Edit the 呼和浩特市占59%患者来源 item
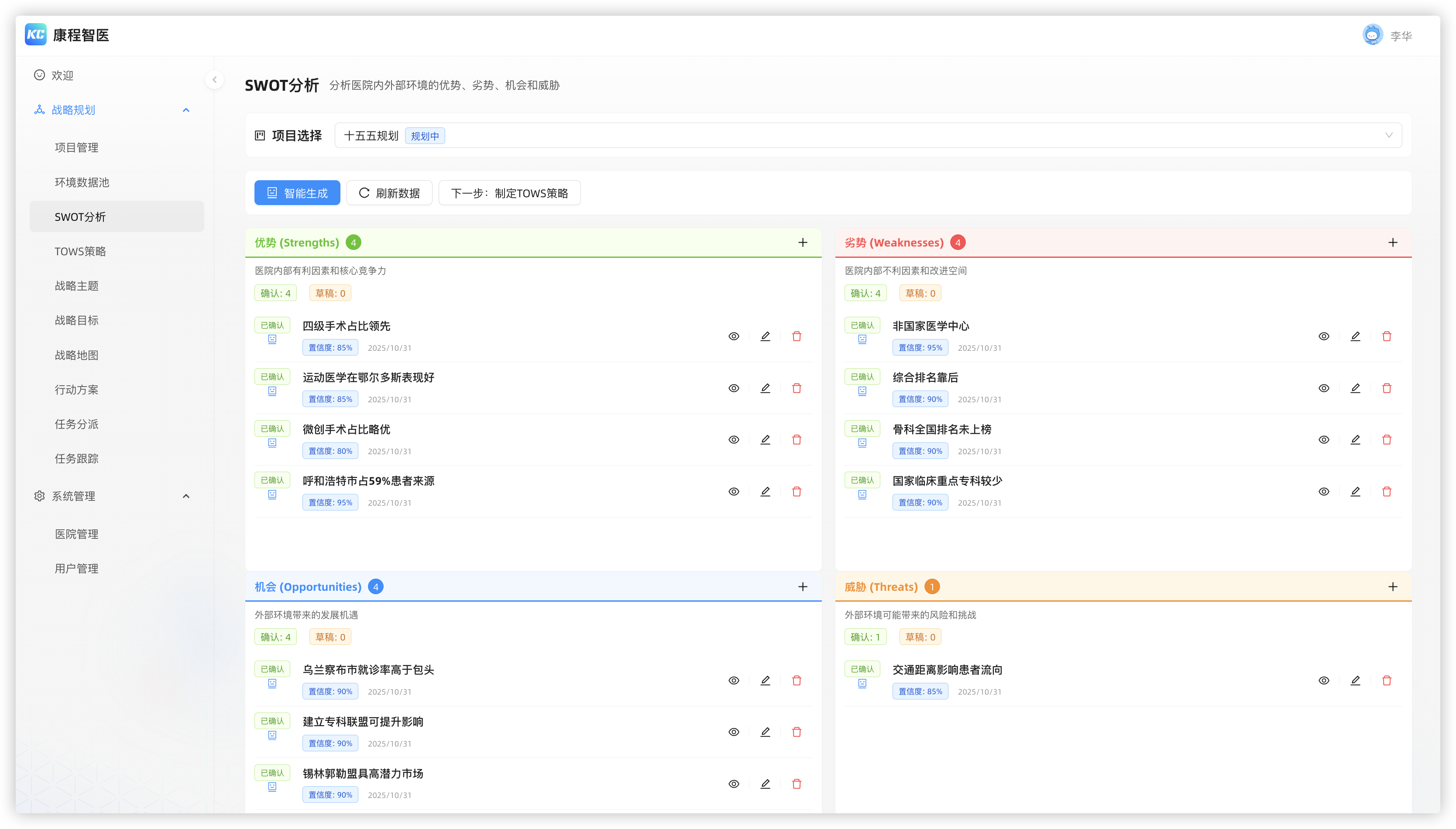Image resolution: width=1456 pixels, height=829 pixels. click(765, 491)
